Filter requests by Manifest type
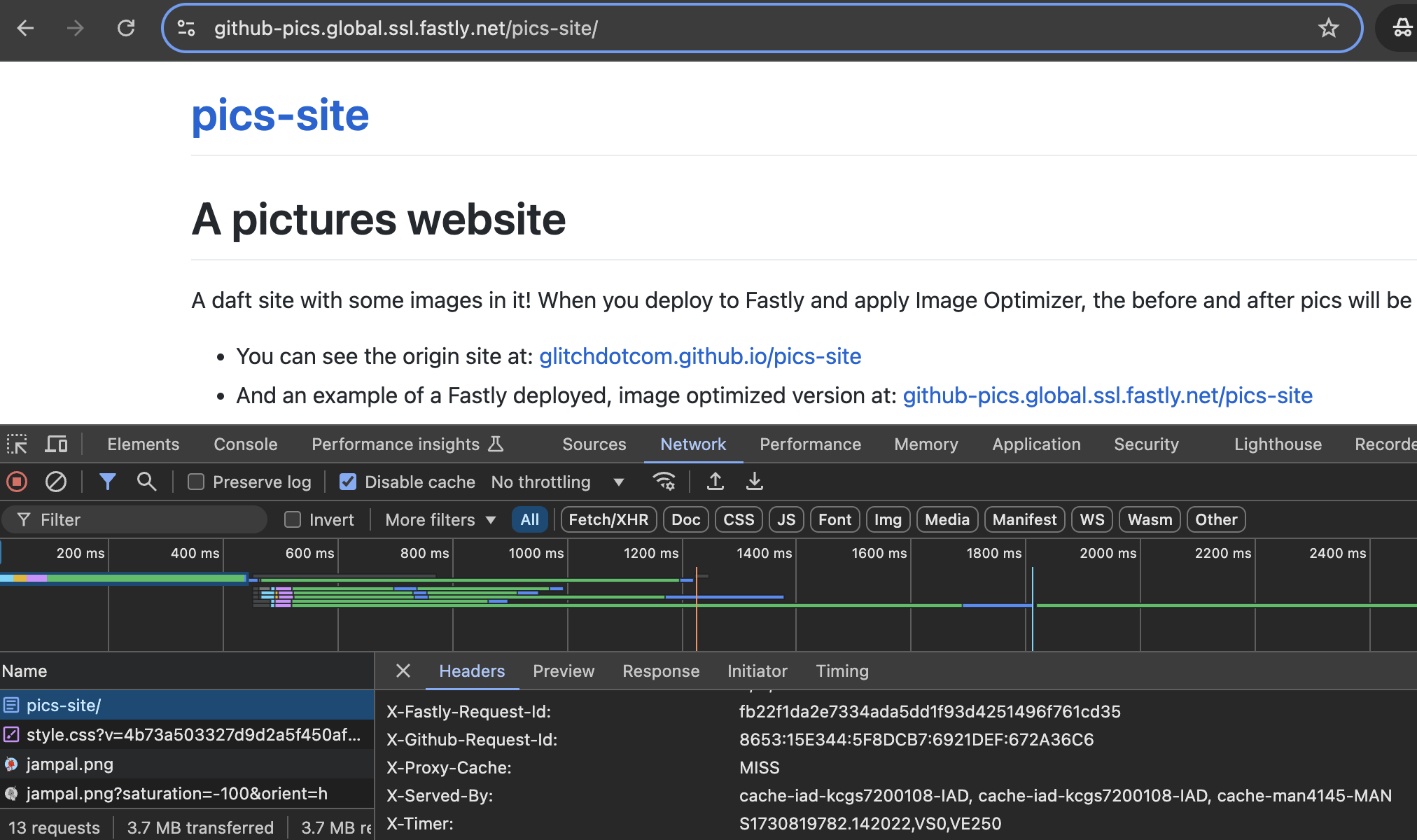Screen dimensions: 1417x840 (x=1024, y=519)
